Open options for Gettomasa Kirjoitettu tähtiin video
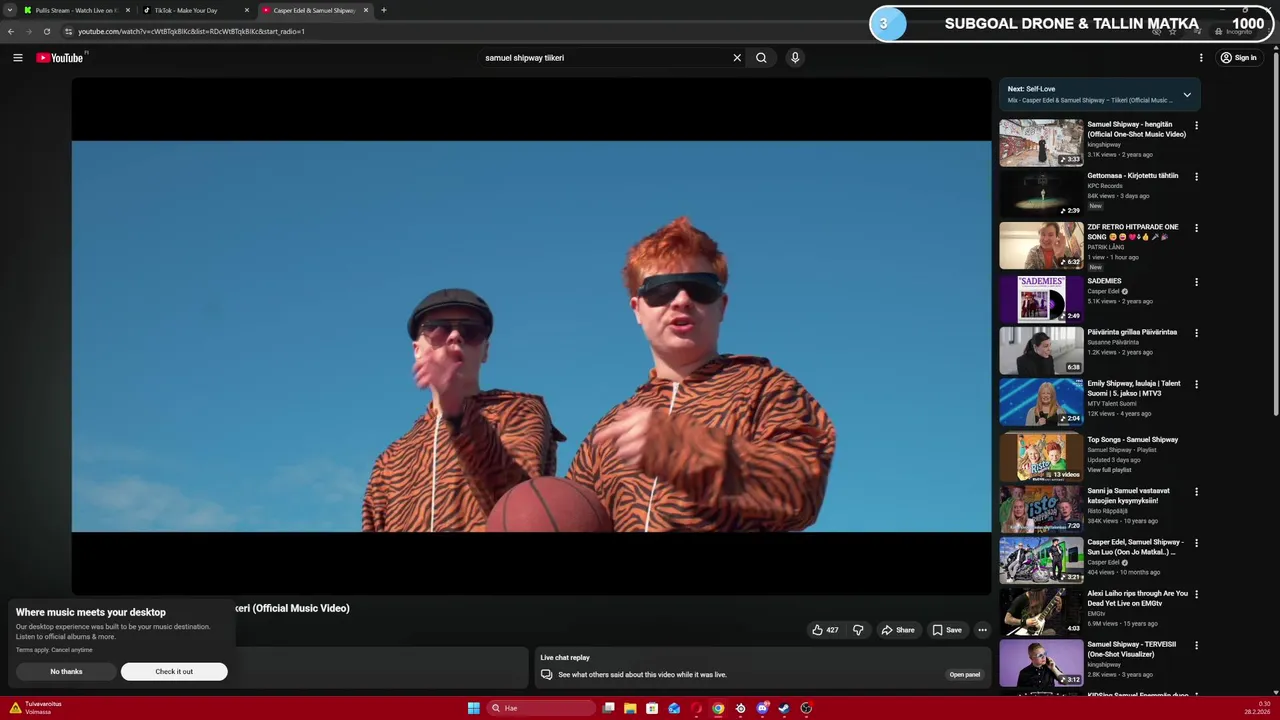Viewport: 1280px width, 720px height. click(x=1196, y=177)
